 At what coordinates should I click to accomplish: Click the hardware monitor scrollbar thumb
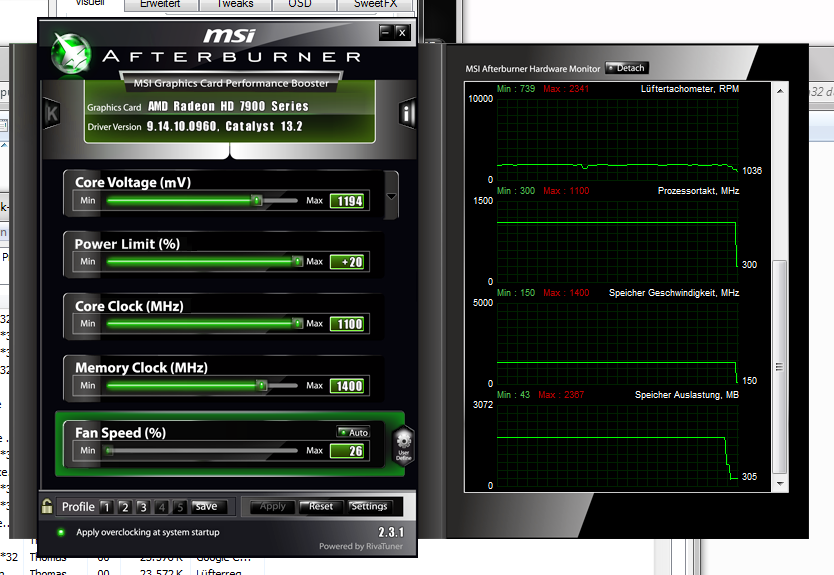click(x=780, y=367)
